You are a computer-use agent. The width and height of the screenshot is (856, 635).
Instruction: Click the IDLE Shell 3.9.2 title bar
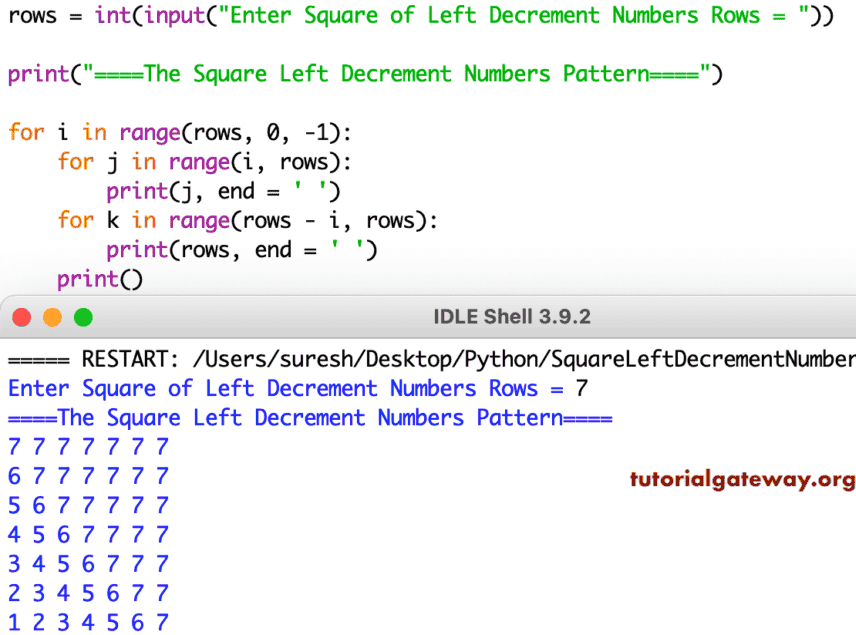coord(512,317)
